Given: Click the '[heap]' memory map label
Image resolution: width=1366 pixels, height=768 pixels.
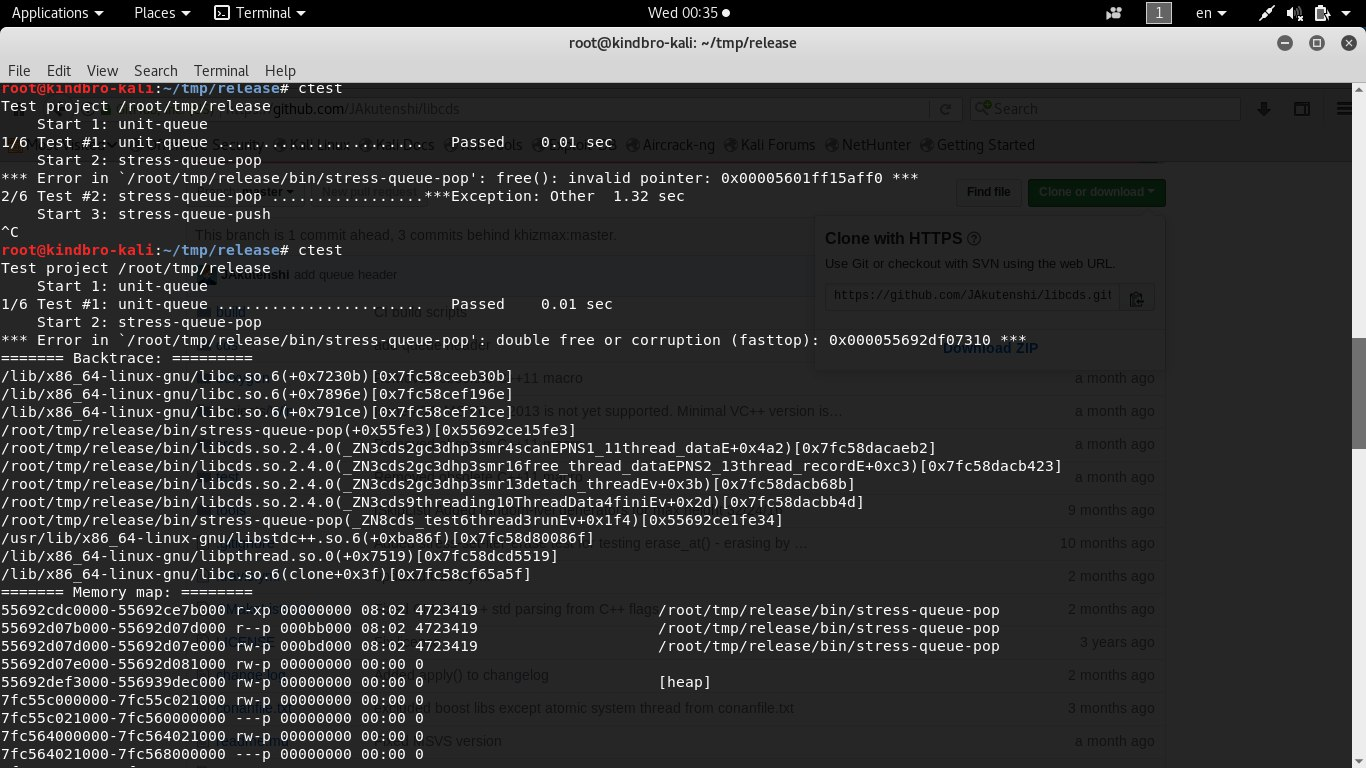Looking at the screenshot, I should pos(685,682).
